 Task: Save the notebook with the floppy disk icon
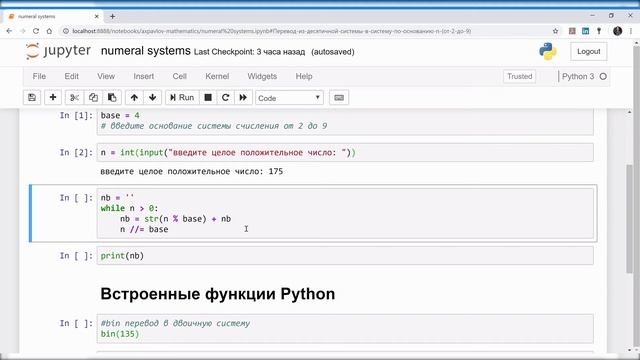coord(32,98)
